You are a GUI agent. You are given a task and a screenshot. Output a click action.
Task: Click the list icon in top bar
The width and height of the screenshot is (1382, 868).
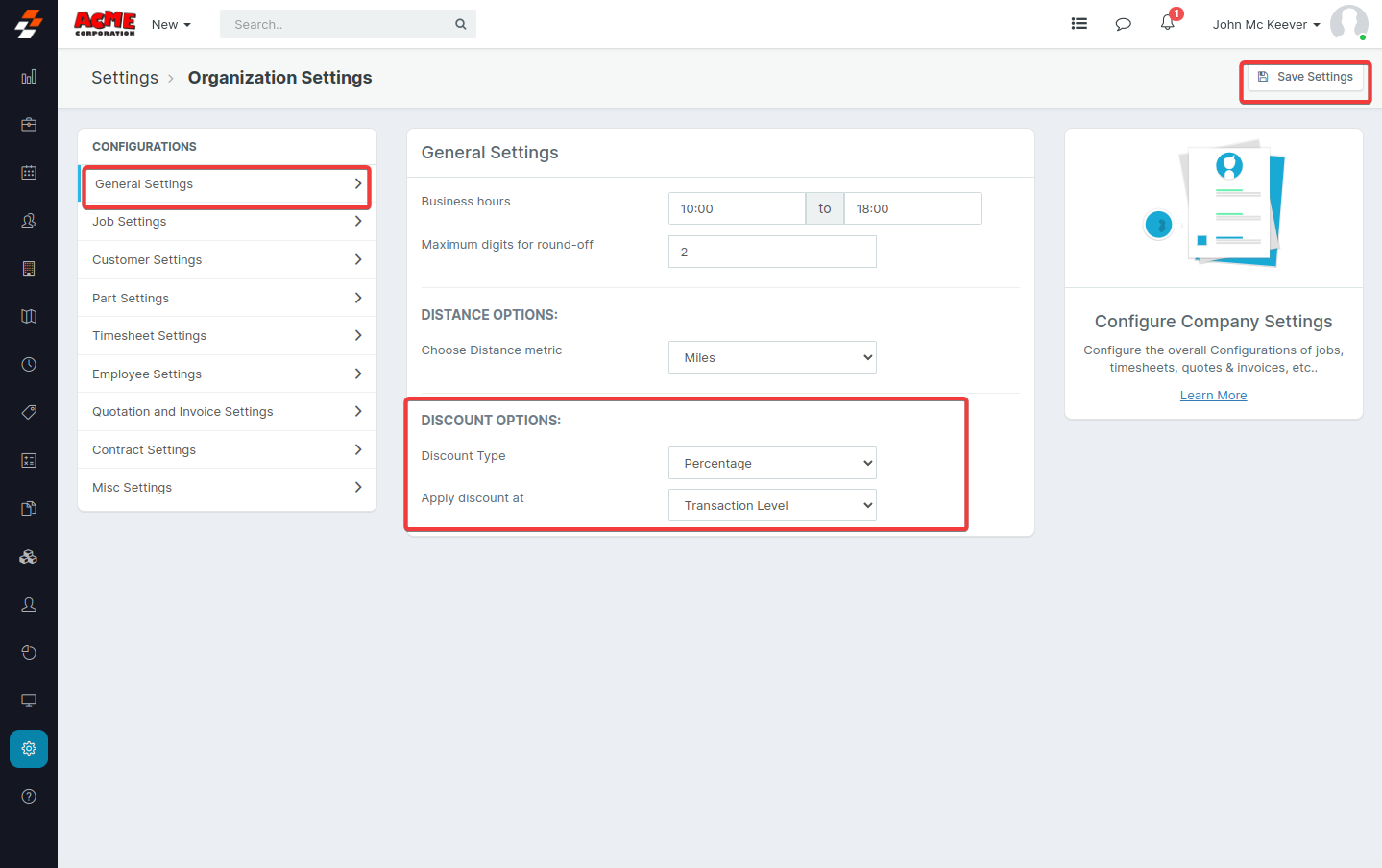point(1079,24)
